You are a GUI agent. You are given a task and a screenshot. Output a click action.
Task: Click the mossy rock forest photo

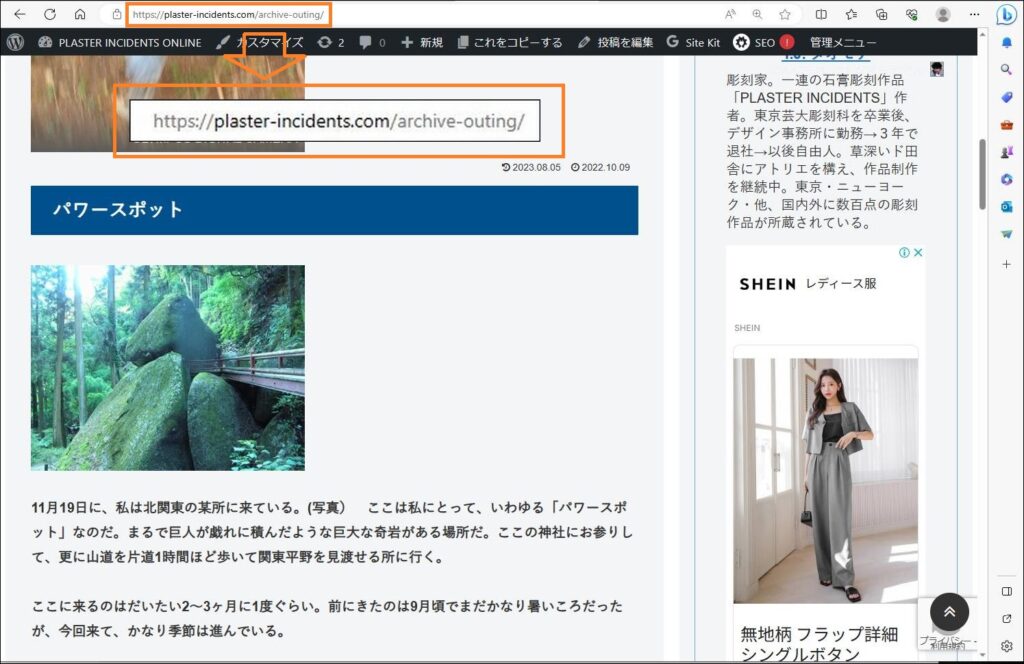168,368
